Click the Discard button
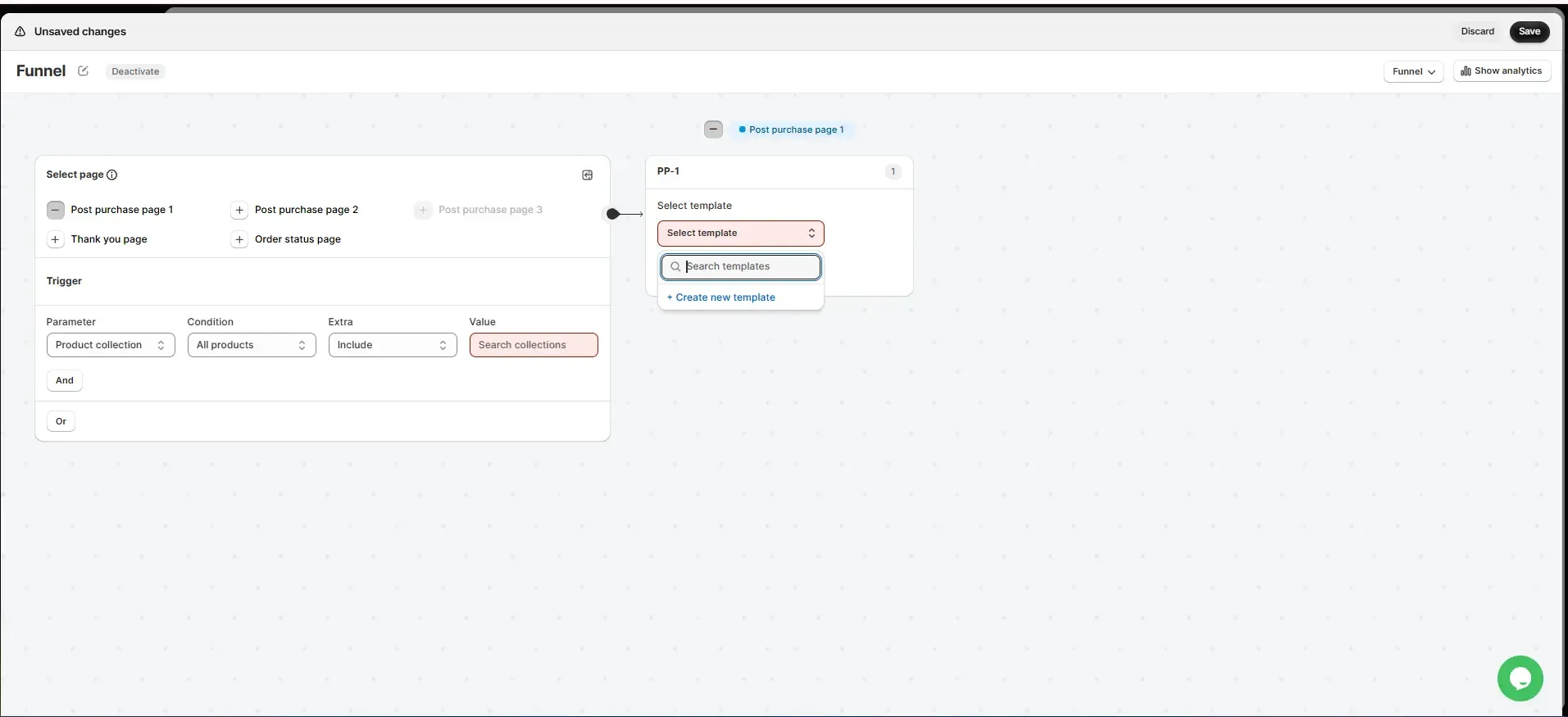 click(x=1477, y=31)
